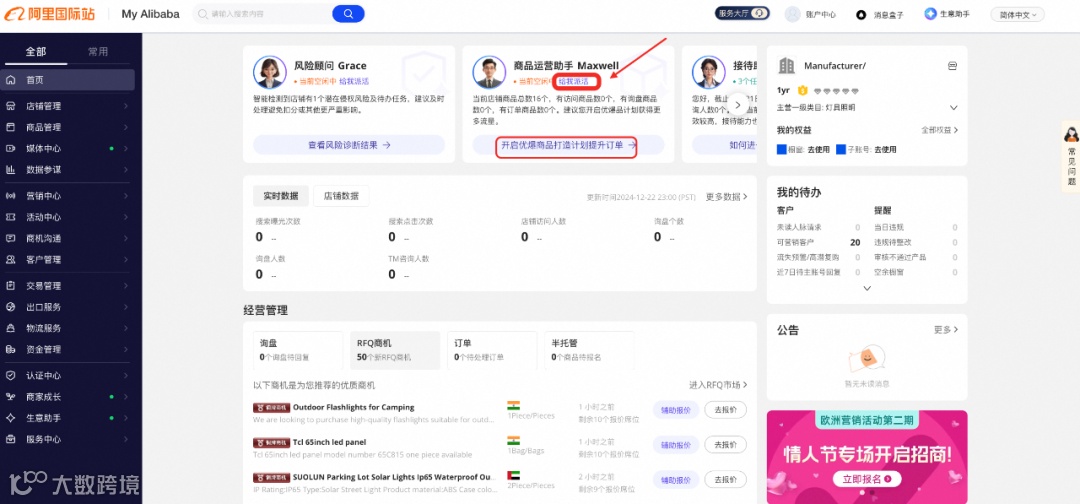1080x504 pixels.
Task: Click the 消息盒子 bell icon
Action: coord(861,14)
